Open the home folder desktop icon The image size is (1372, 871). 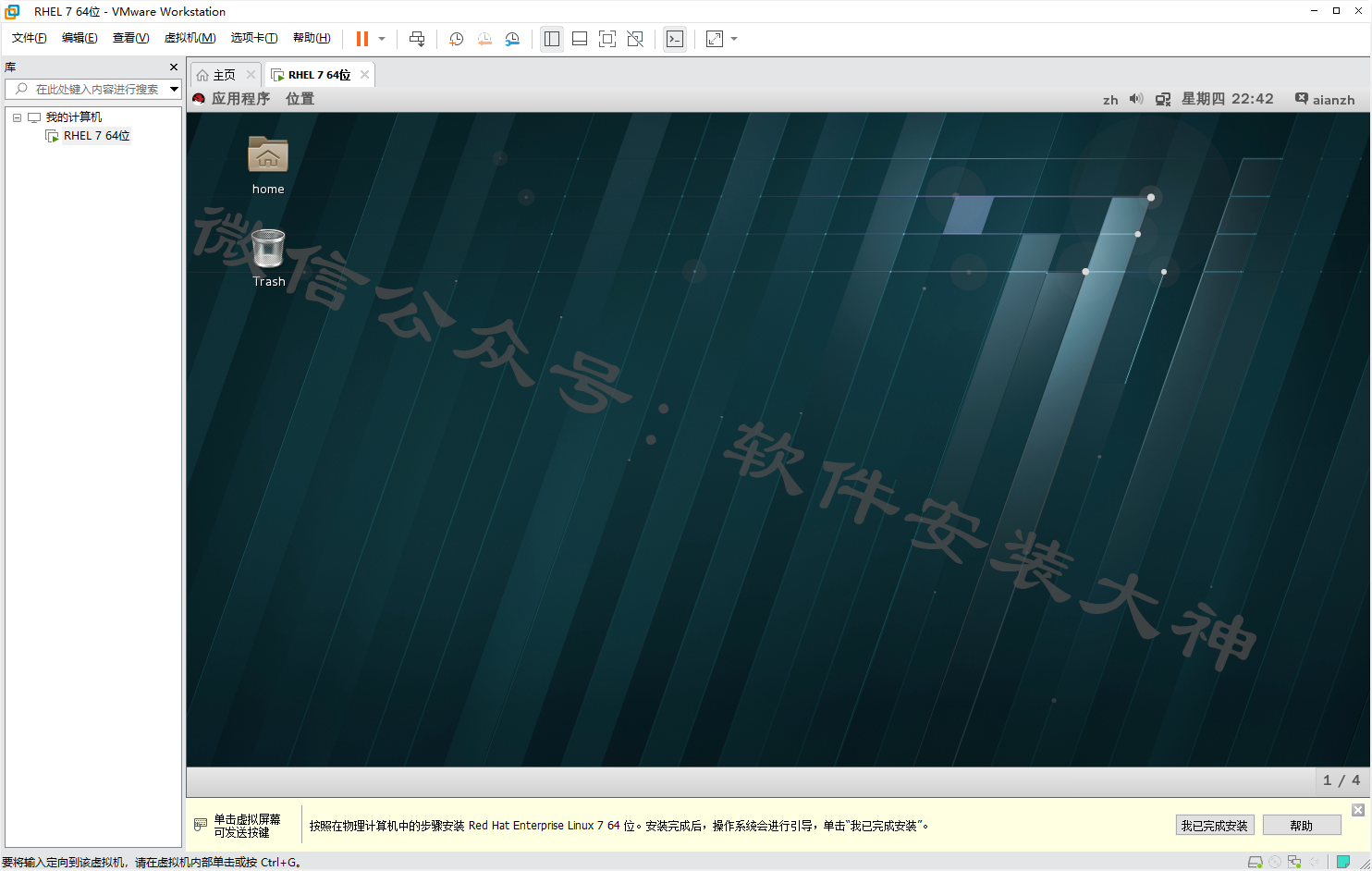pyautogui.click(x=268, y=166)
